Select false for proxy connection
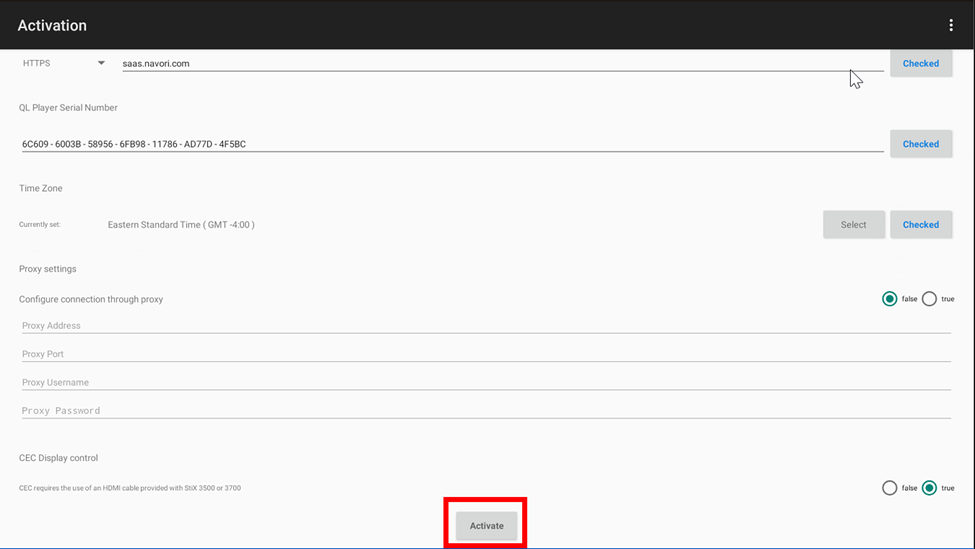The width and height of the screenshot is (975, 549). tap(889, 299)
